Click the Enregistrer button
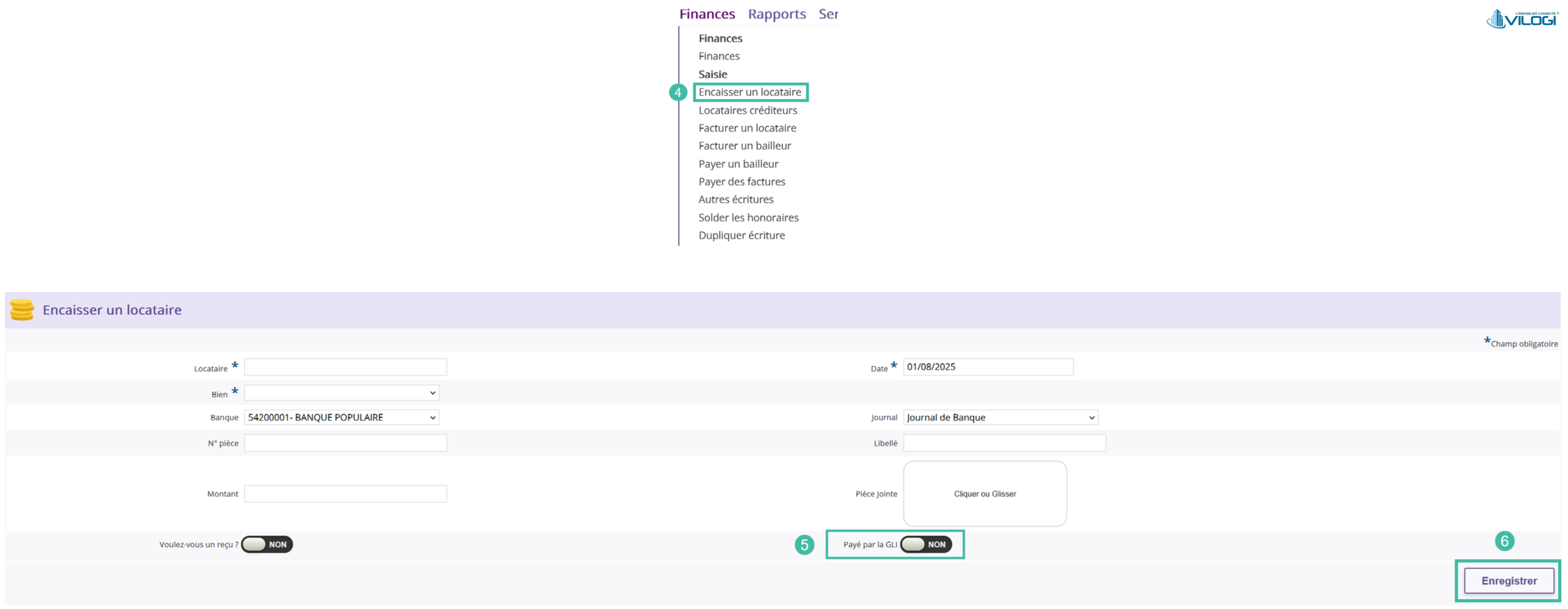Screen dimensions: 1568x609 1509,581
